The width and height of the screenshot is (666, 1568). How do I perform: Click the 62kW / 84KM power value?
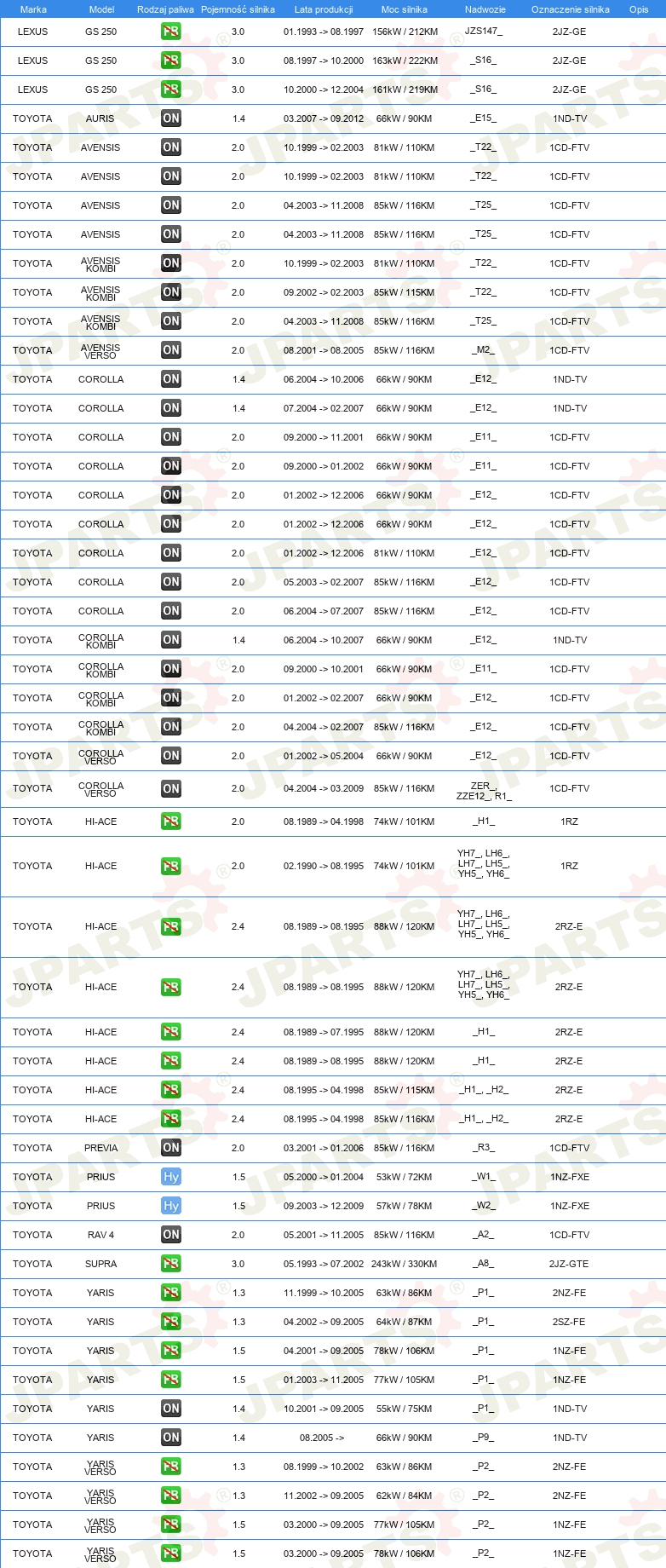pos(405,1496)
